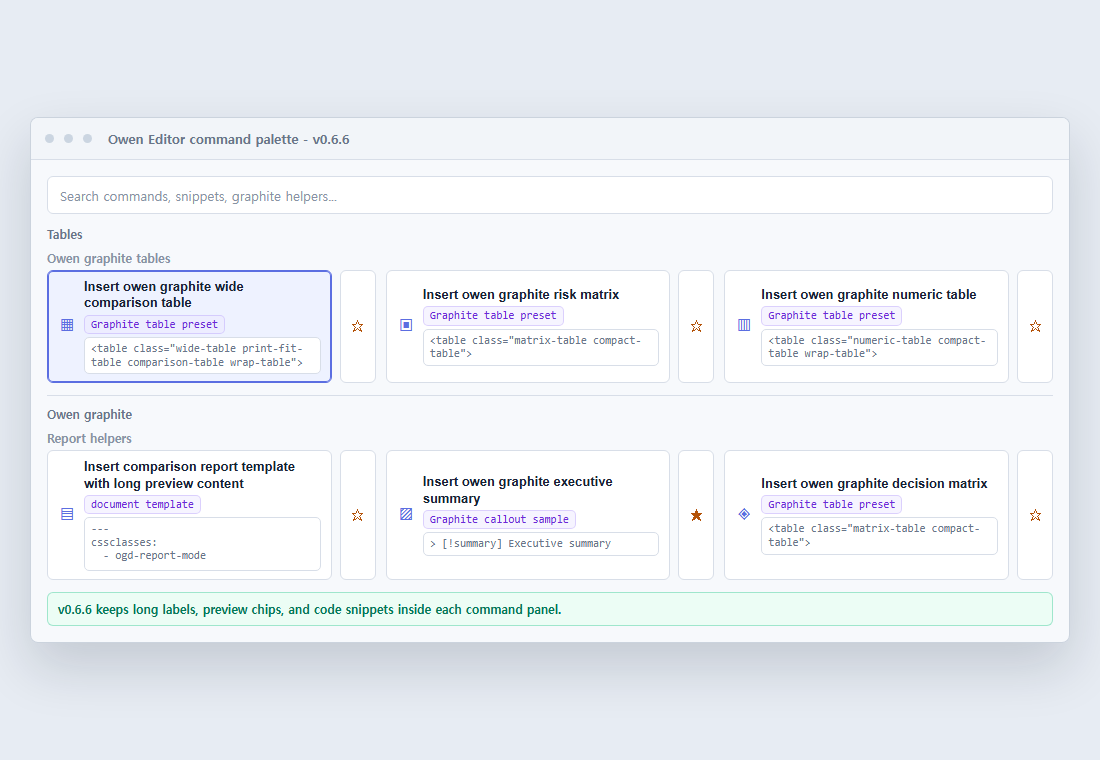This screenshot has height=760, width=1100.
Task: Run Insert comparison report template command
Action: [189, 515]
